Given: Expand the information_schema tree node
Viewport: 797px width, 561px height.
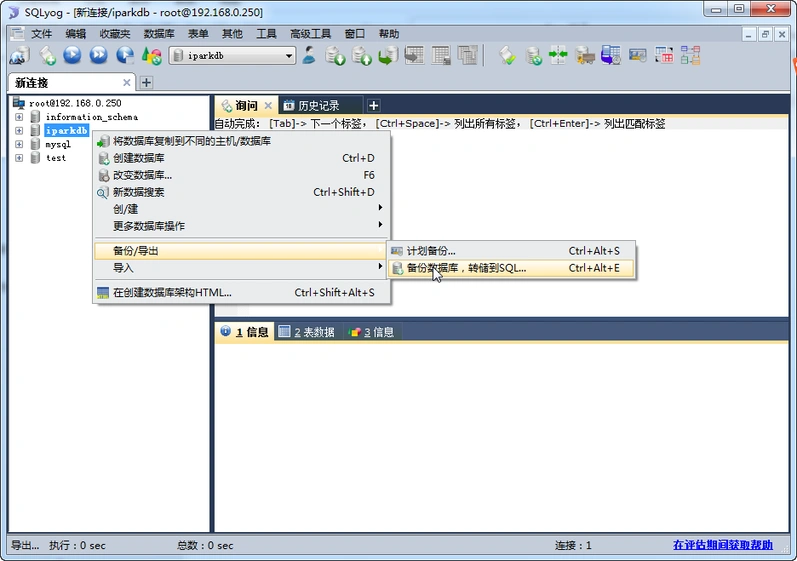Looking at the screenshot, I should pos(19,117).
